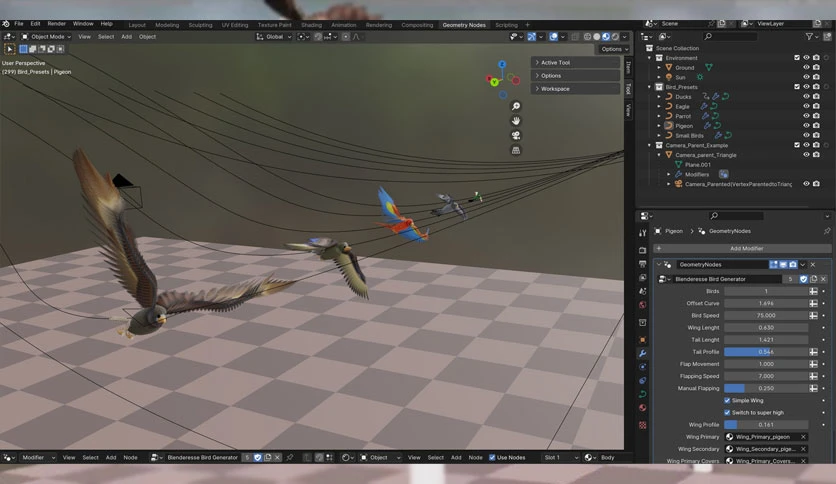Open Output properties tab icon

[642, 264]
